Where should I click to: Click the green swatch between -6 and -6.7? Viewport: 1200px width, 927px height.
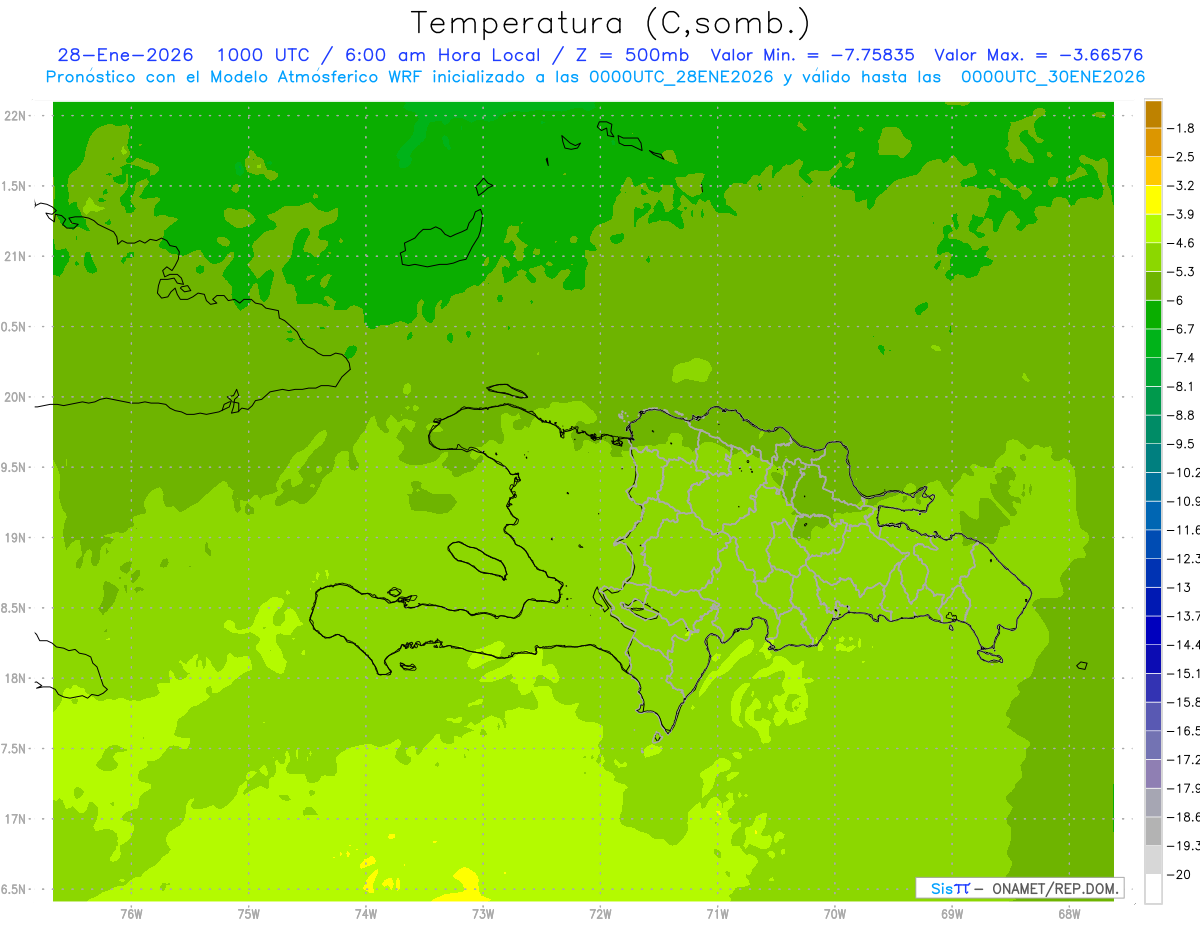click(1153, 315)
